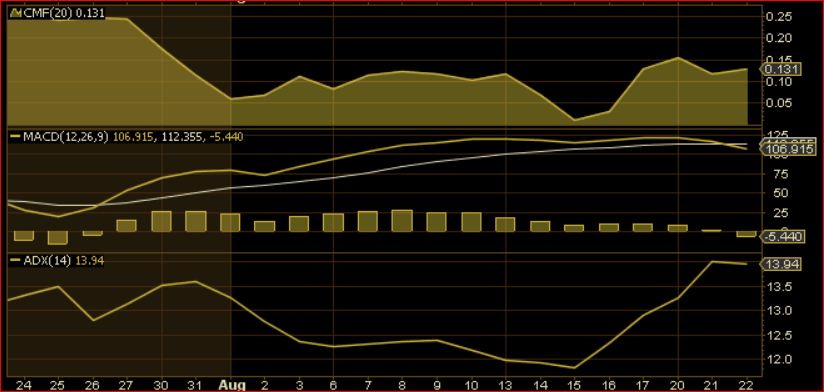This screenshot has height=392, width=824.
Task: Click the 106.915 MACD price tag
Action: [x=781, y=150]
